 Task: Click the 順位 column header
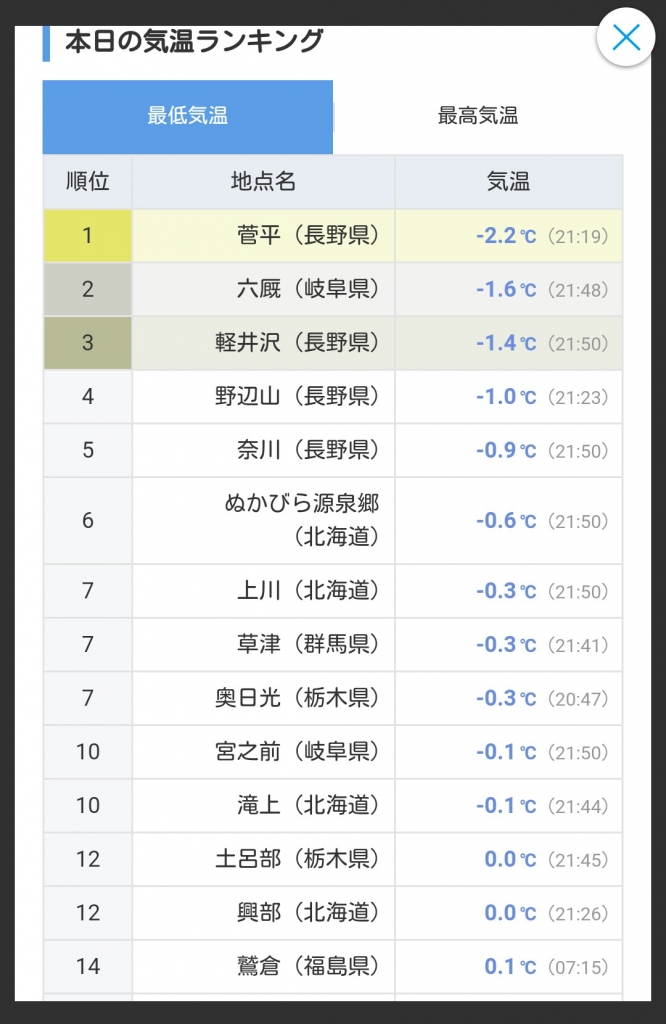tap(87, 182)
